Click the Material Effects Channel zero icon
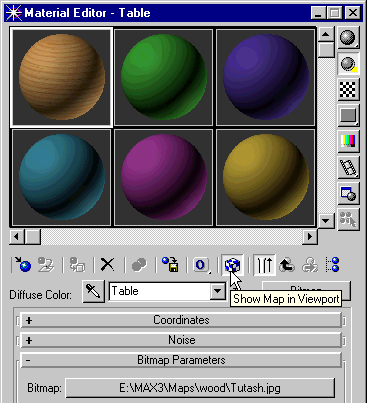Image resolution: width=367 pixels, height=403 pixels. [201, 265]
